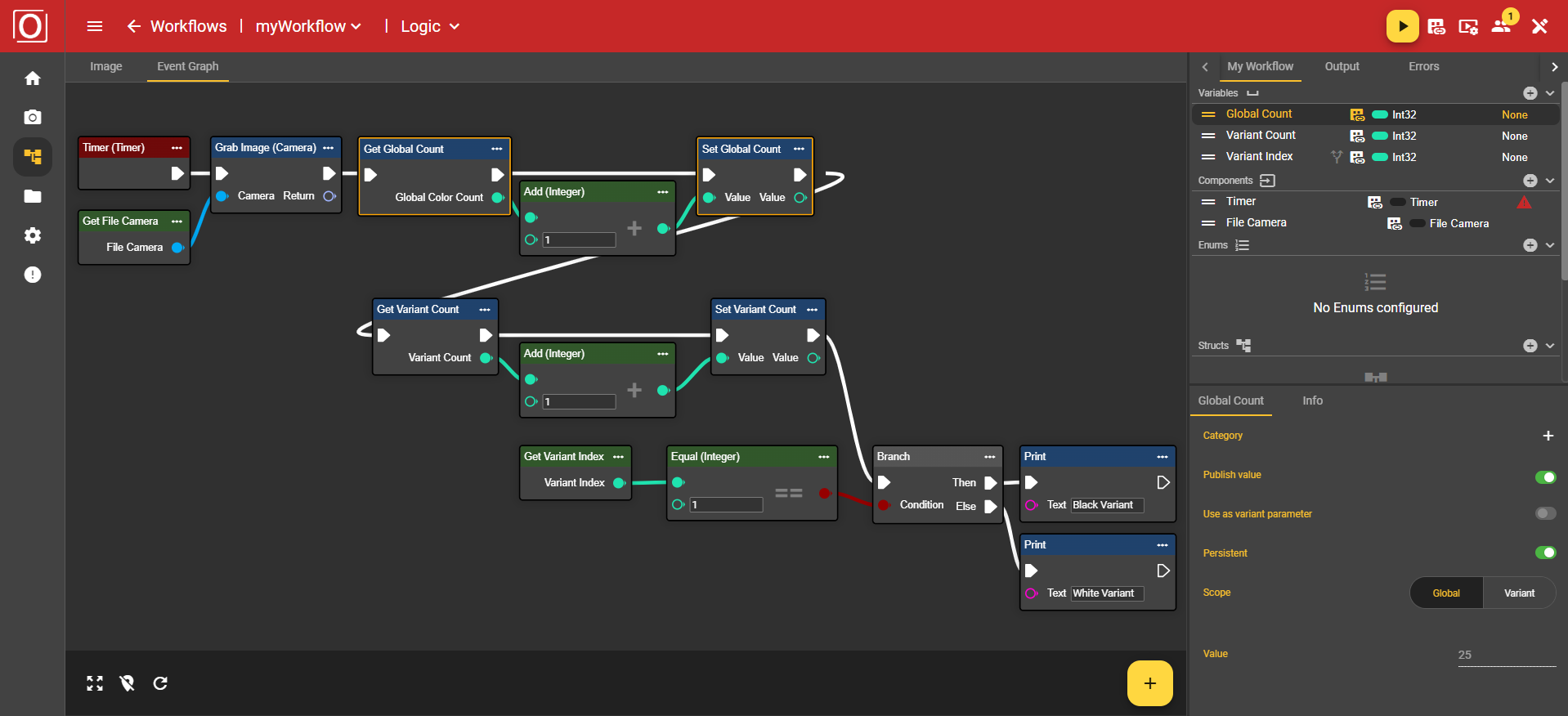
Task: Enable Use as variant parameter switch
Action: tap(1545, 513)
